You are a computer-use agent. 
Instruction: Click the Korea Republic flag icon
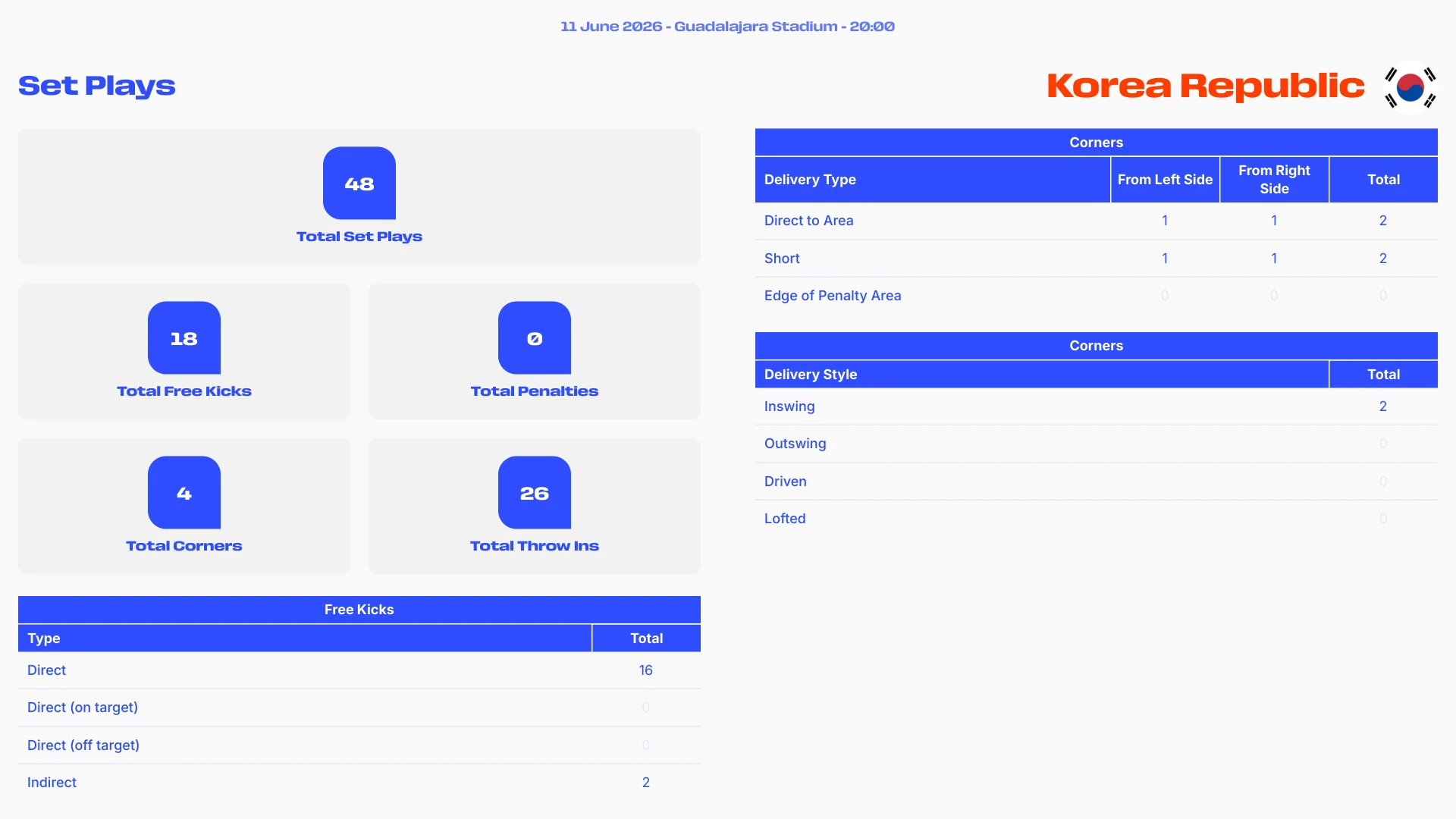[x=1410, y=87]
